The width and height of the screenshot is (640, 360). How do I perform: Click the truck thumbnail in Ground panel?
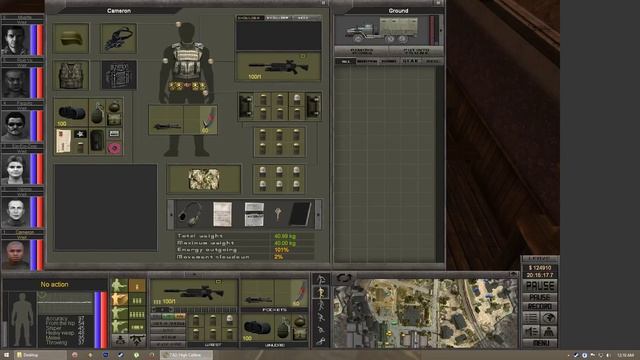[382, 30]
